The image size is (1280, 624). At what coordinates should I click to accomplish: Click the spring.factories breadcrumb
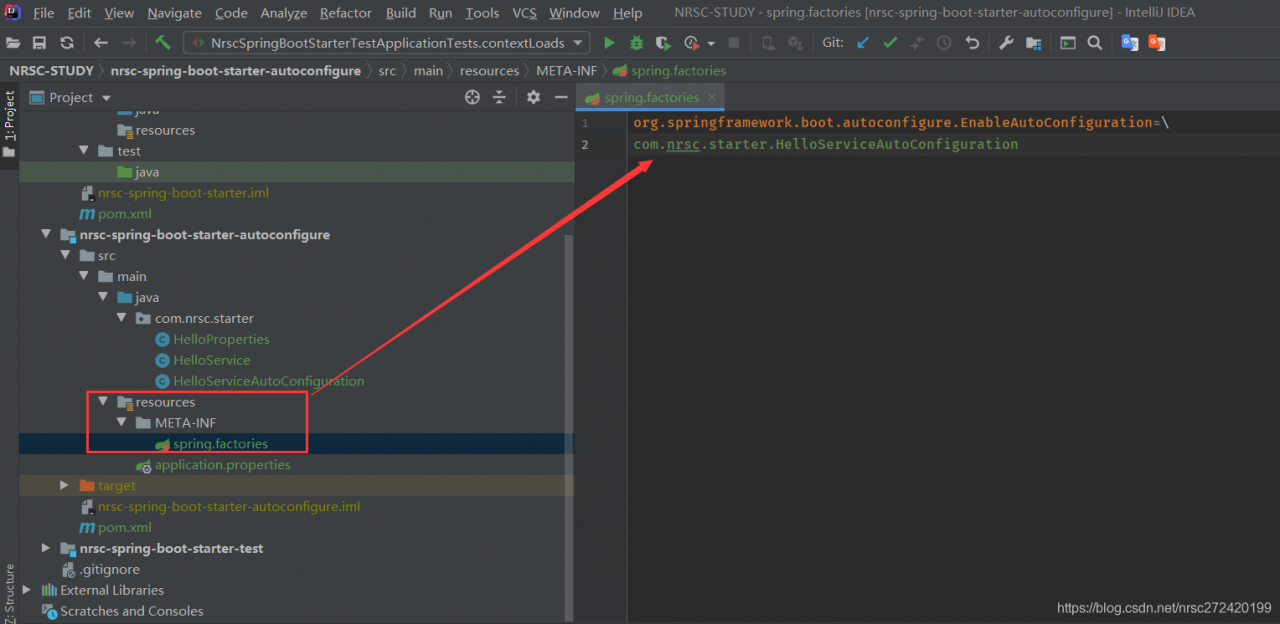tap(670, 71)
